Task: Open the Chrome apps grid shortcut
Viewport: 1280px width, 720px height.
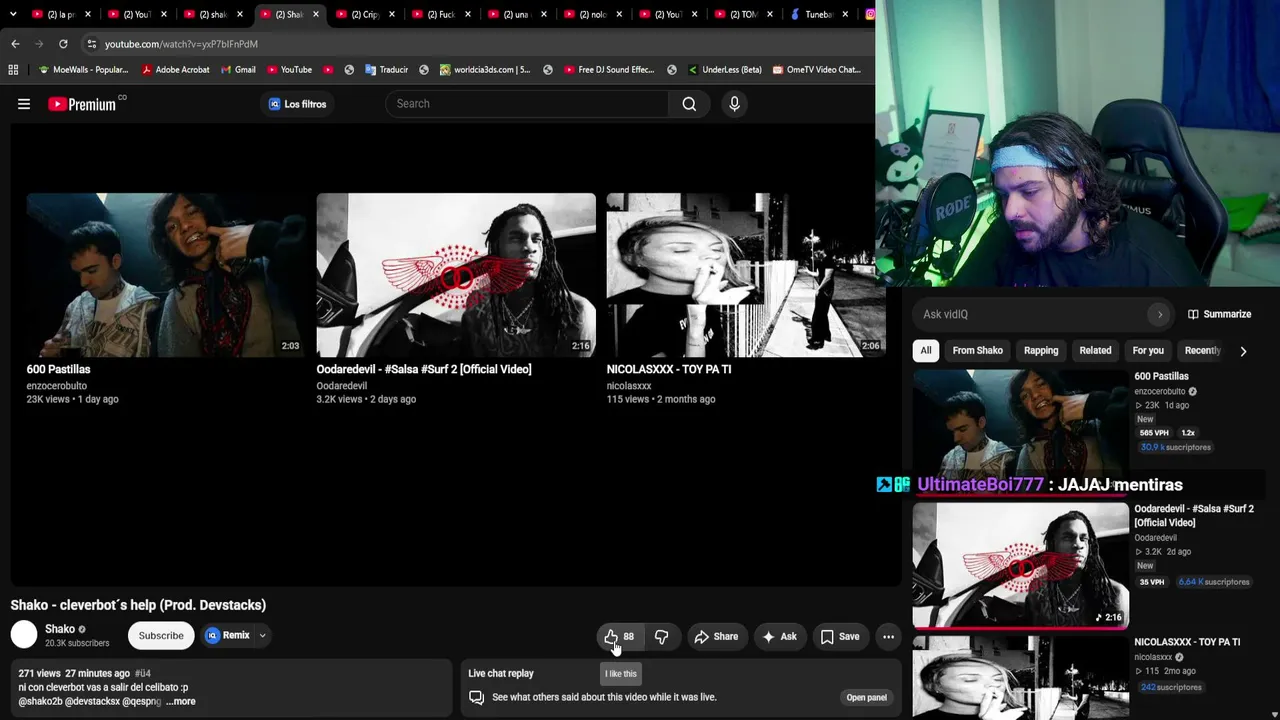Action: 13,70
